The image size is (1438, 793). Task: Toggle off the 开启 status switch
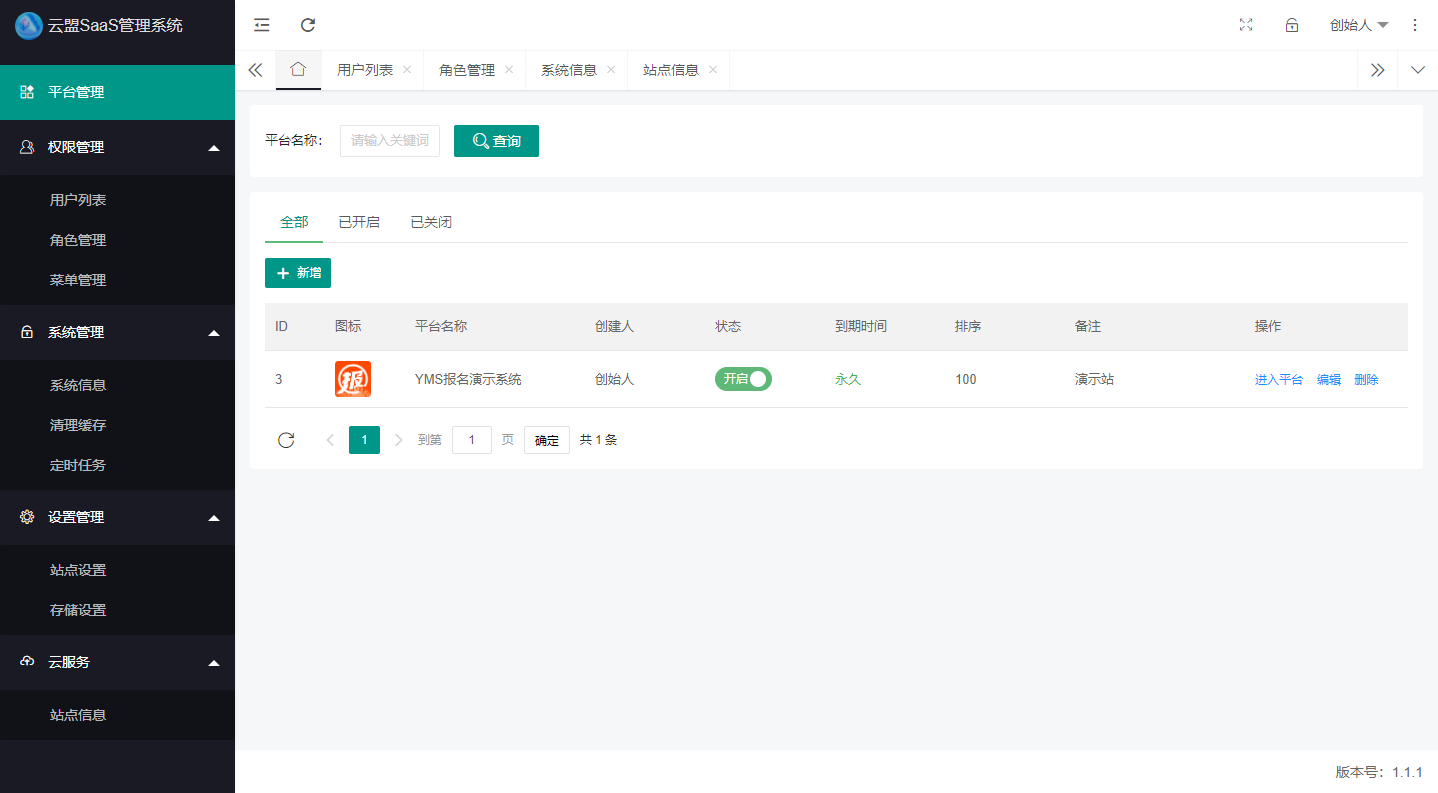[743, 379]
